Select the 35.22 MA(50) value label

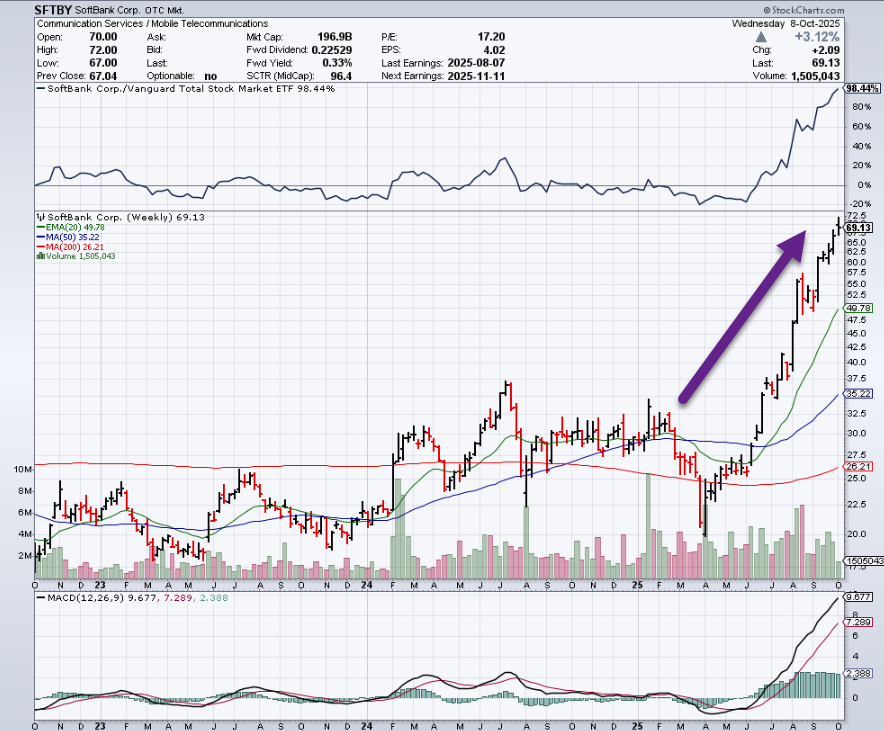point(860,394)
